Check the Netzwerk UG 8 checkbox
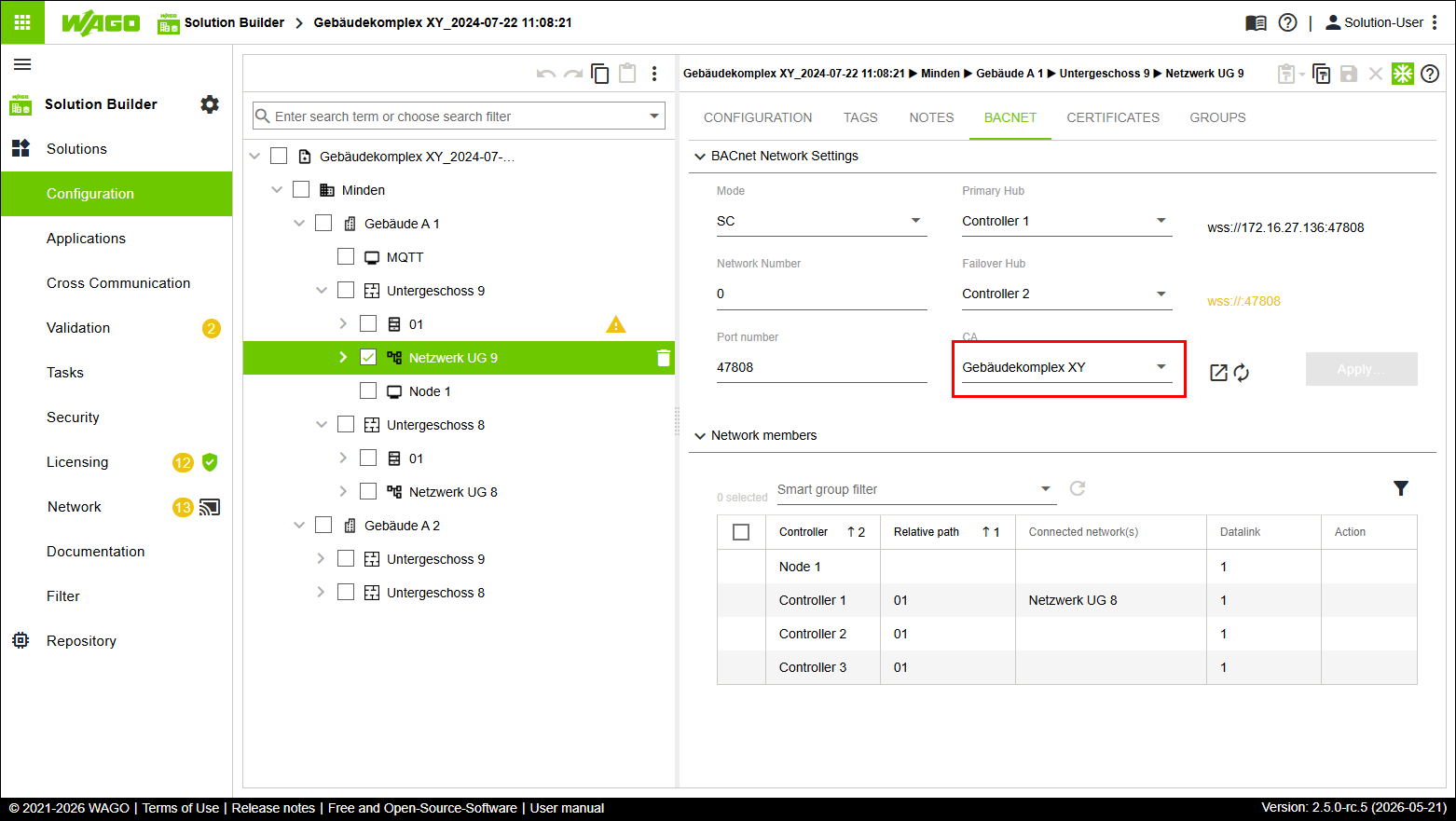Viewport: 1456px width, 821px height. coord(368,492)
